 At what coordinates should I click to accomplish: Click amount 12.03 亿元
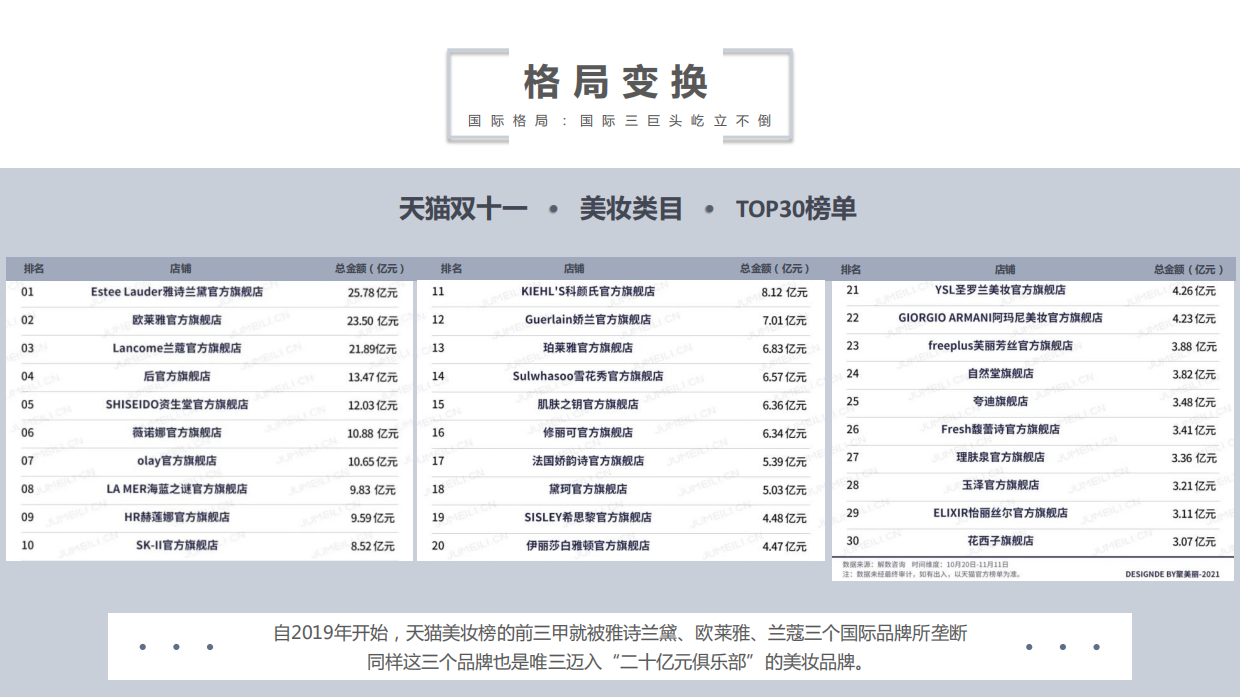373,405
